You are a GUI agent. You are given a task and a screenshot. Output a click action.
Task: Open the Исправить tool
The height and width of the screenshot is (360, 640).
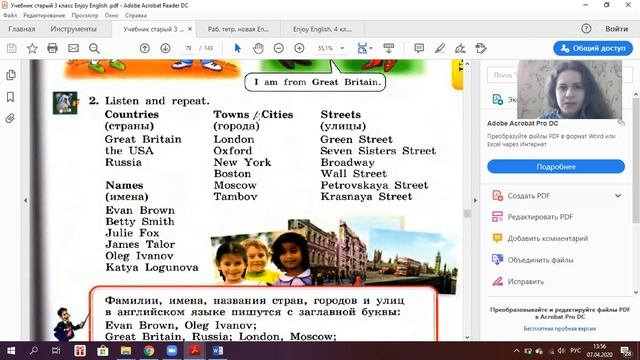pyautogui.click(x=518, y=282)
